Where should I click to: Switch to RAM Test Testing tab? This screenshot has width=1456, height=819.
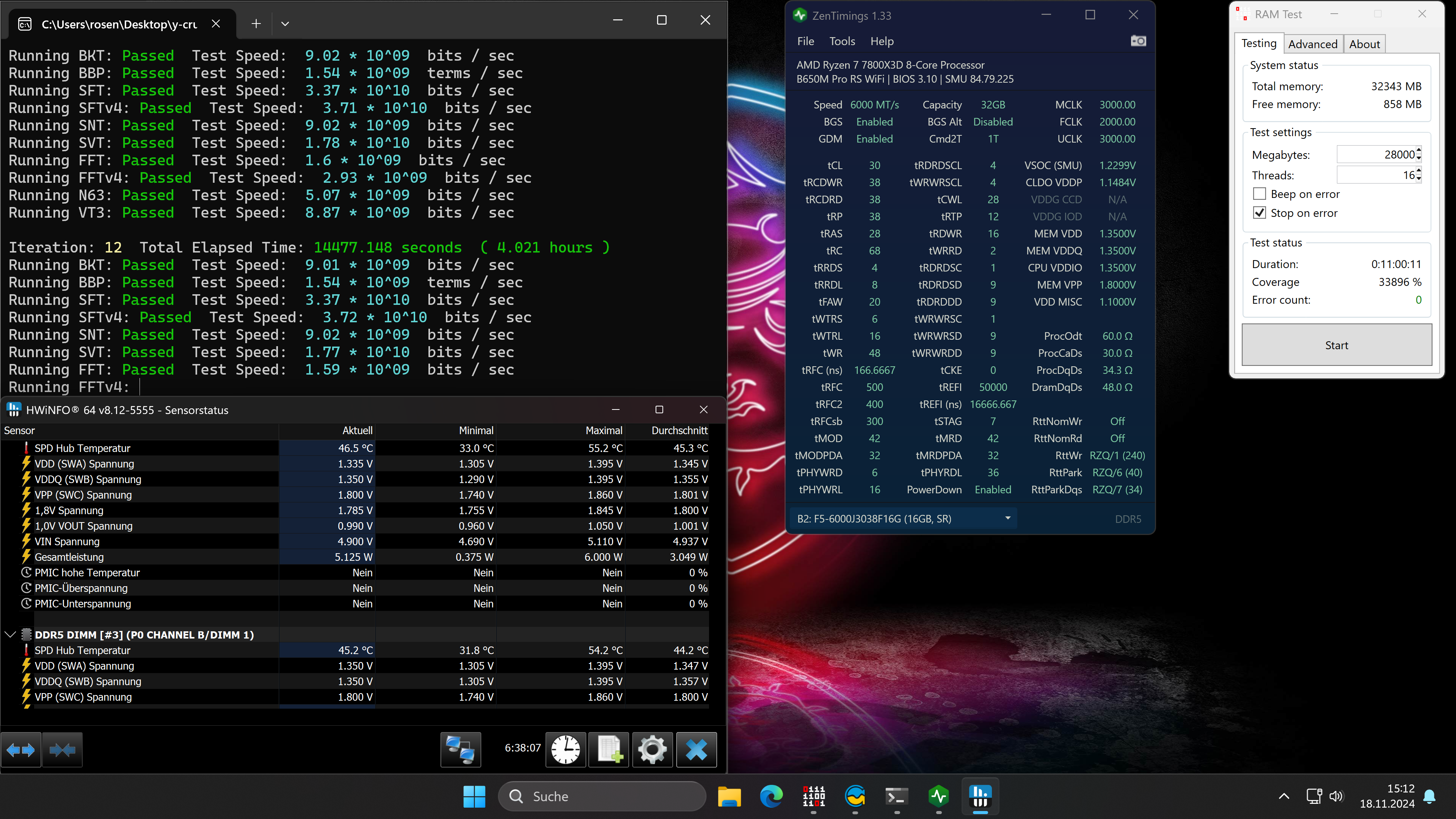[1259, 43]
